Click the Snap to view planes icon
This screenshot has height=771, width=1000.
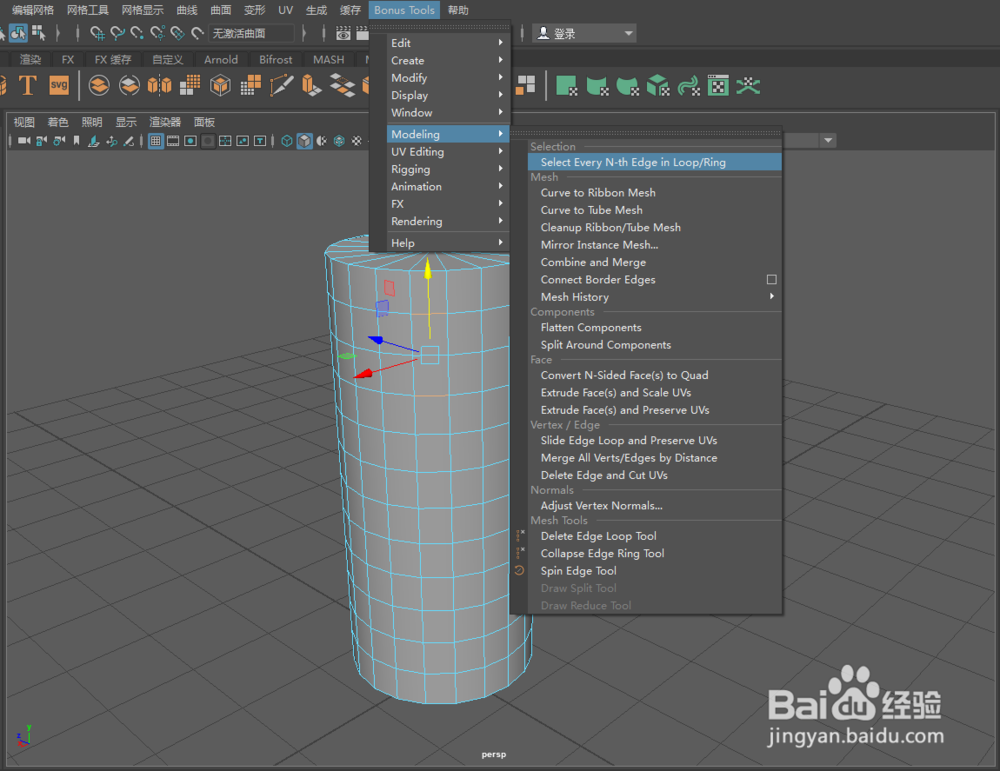tap(177, 33)
